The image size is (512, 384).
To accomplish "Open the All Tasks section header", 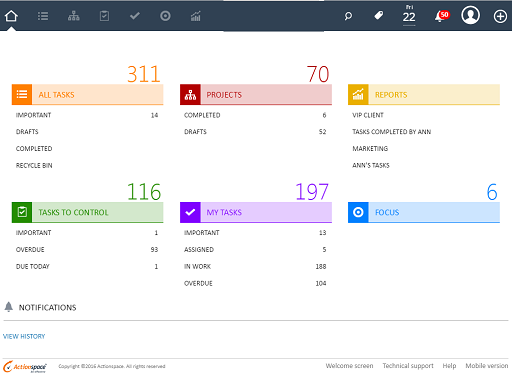I will tap(88, 95).
